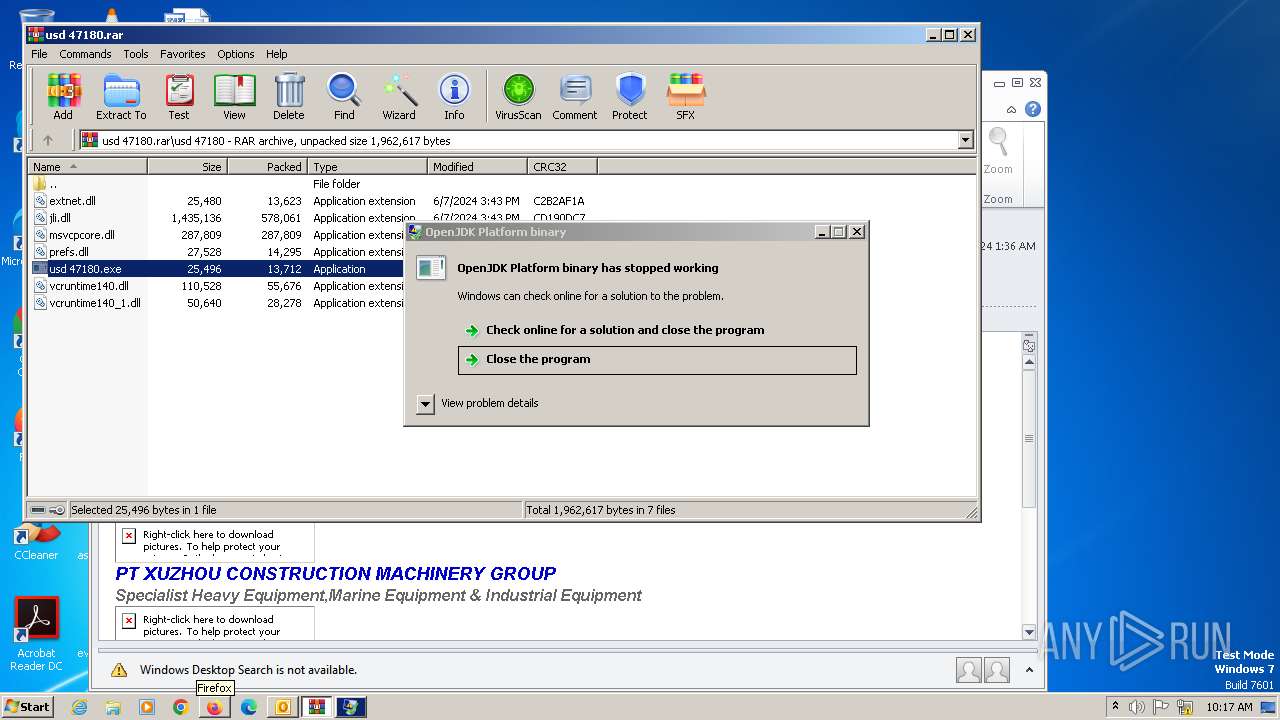Click the volume speaker tray icon
The height and width of the screenshot is (720, 1280).
tap(1136, 707)
